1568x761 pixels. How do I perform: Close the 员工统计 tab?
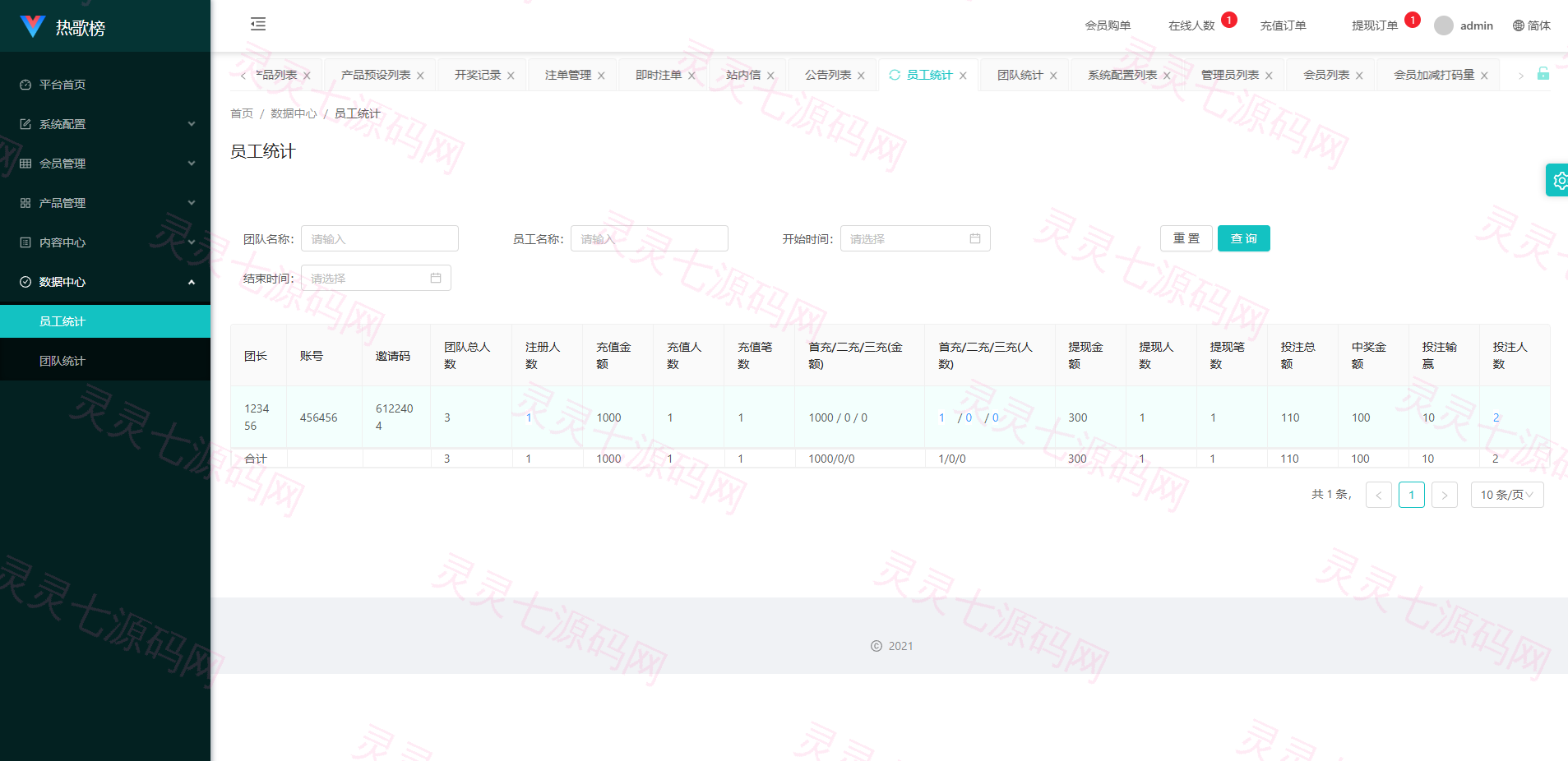click(x=963, y=76)
